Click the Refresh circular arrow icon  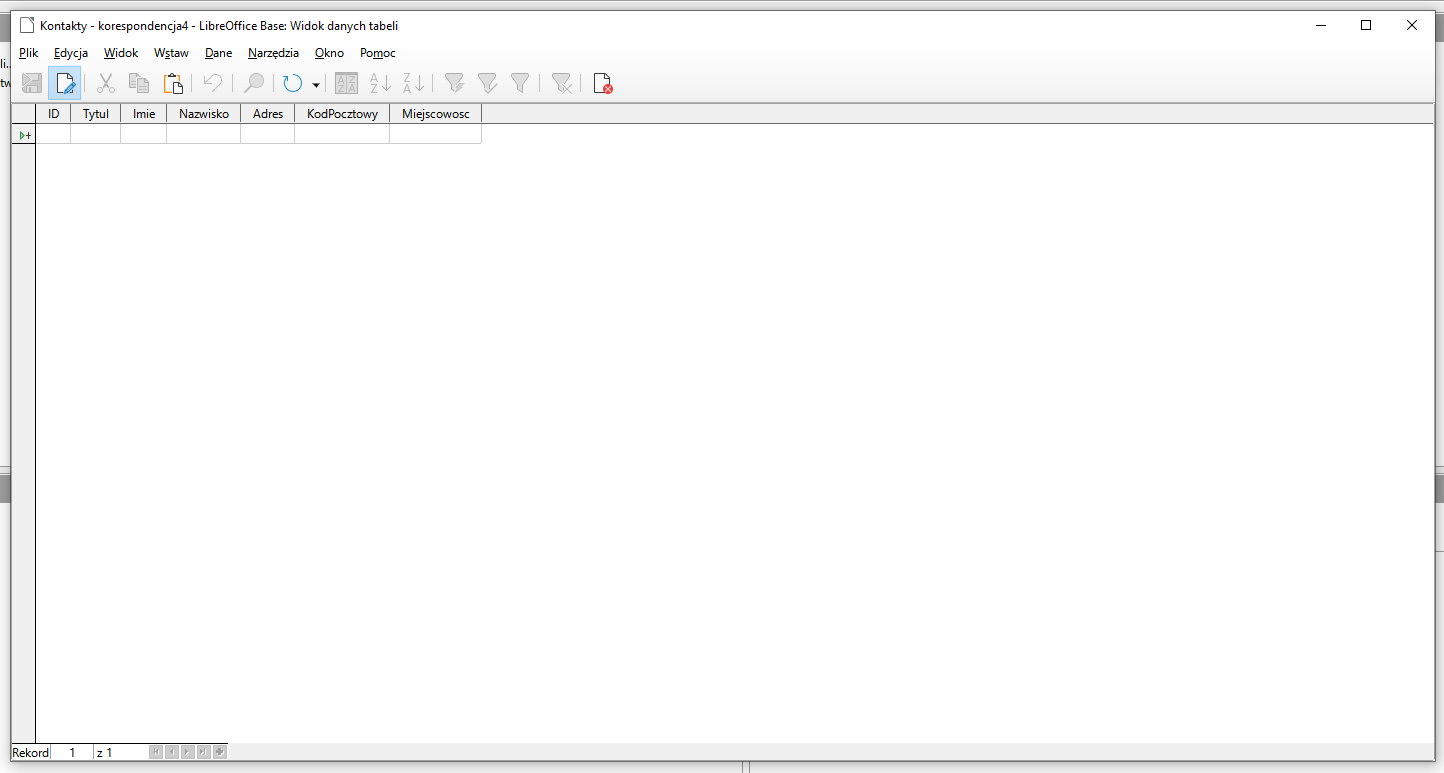tap(292, 84)
